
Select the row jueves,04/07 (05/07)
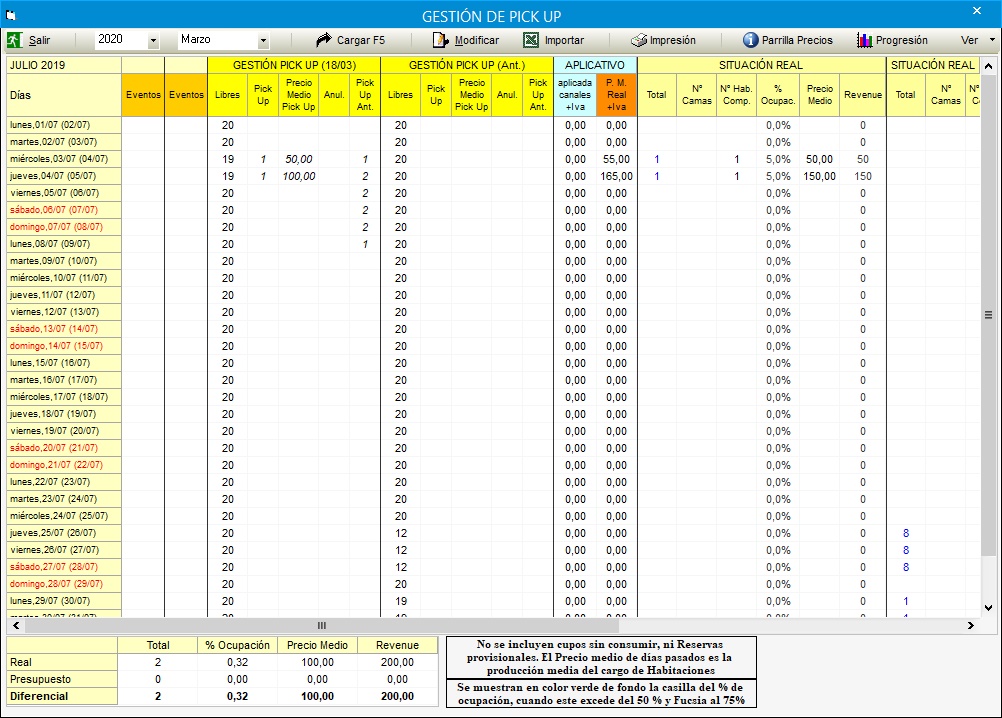coord(64,176)
